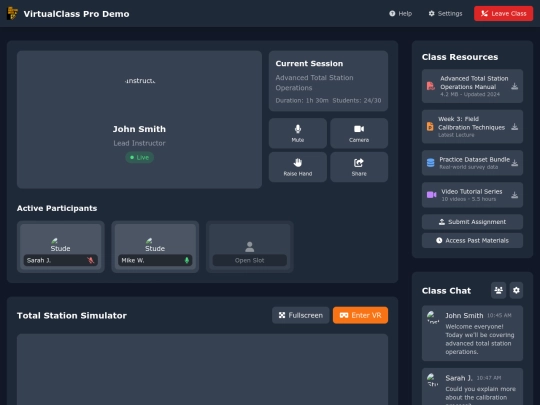
Task: Click the Live status badge
Action: tap(139, 157)
